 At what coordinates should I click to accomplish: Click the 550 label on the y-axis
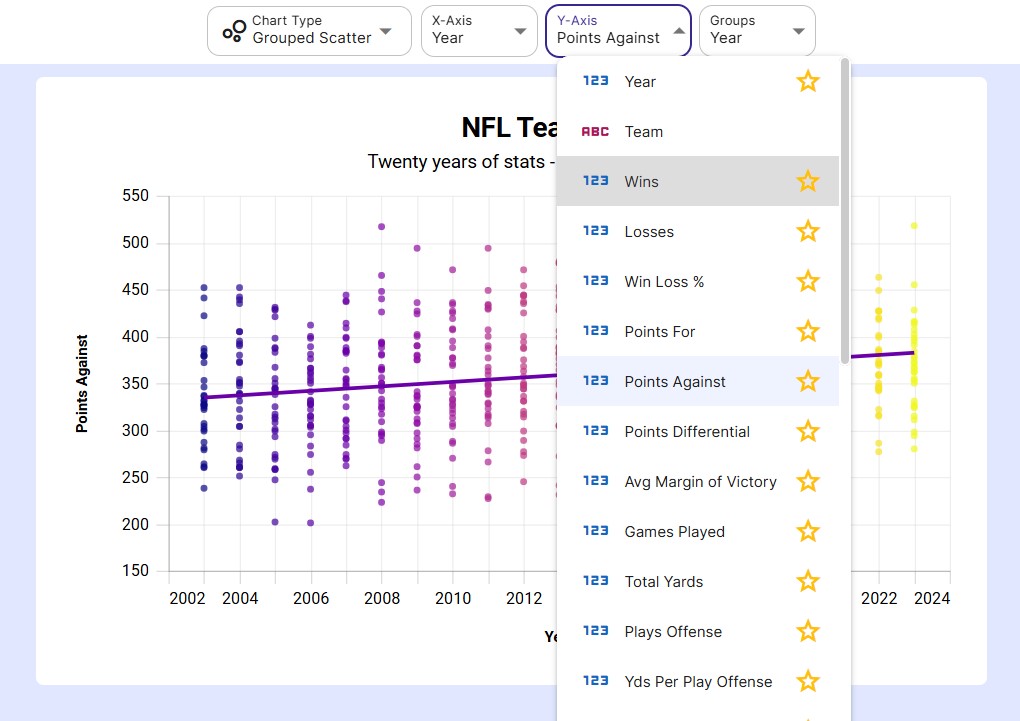tap(135, 196)
